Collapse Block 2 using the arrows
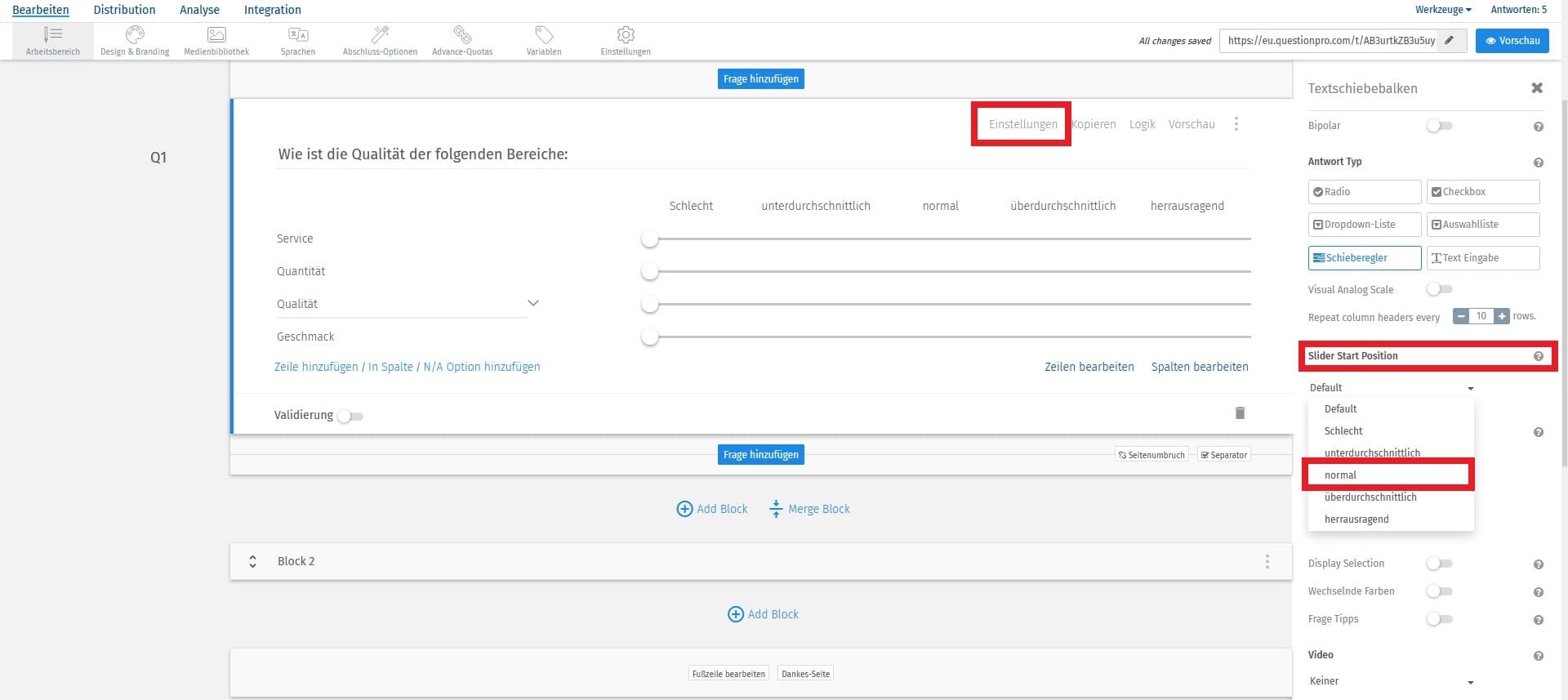 [x=253, y=561]
